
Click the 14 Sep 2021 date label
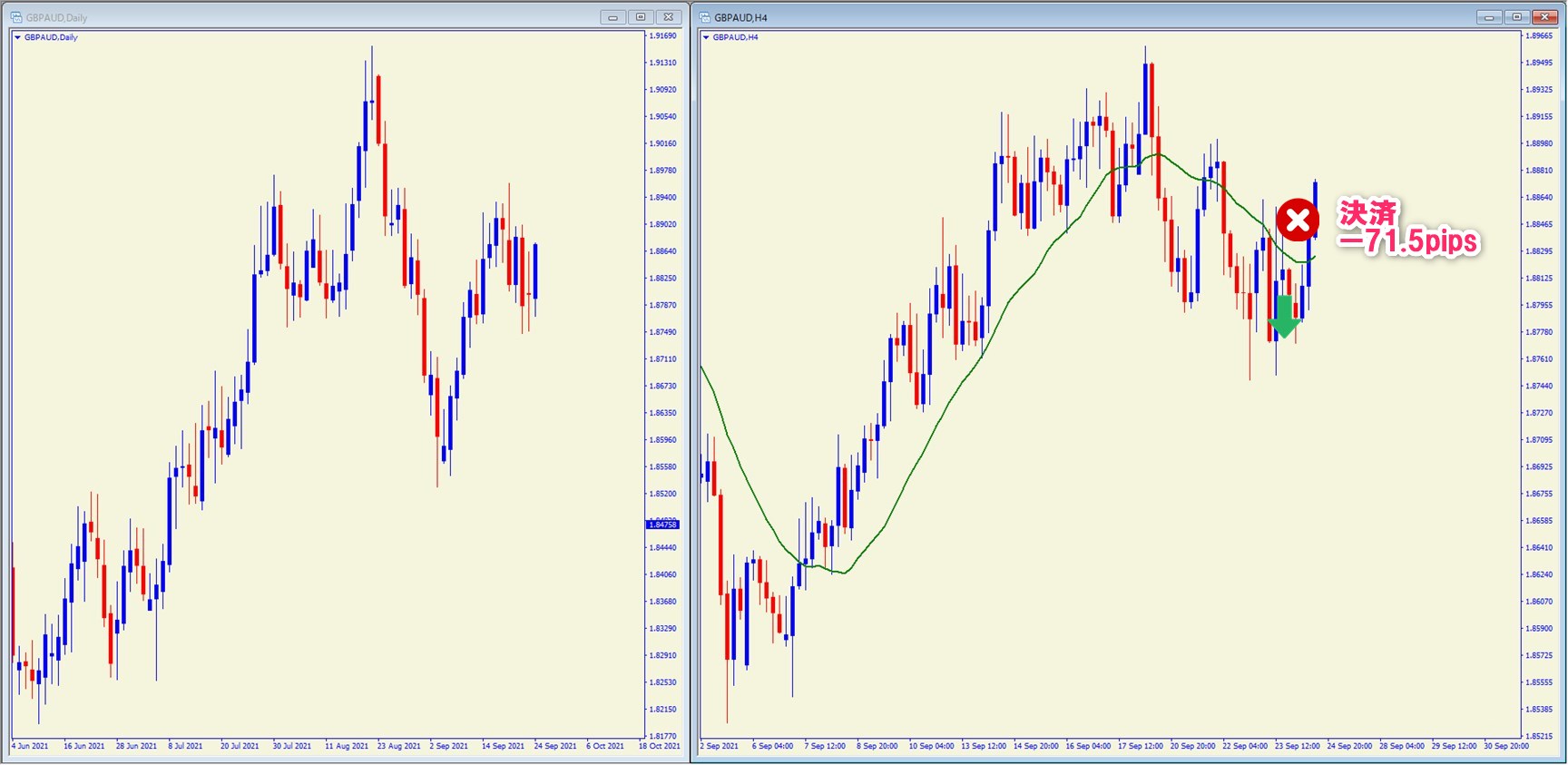[x=504, y=746]
